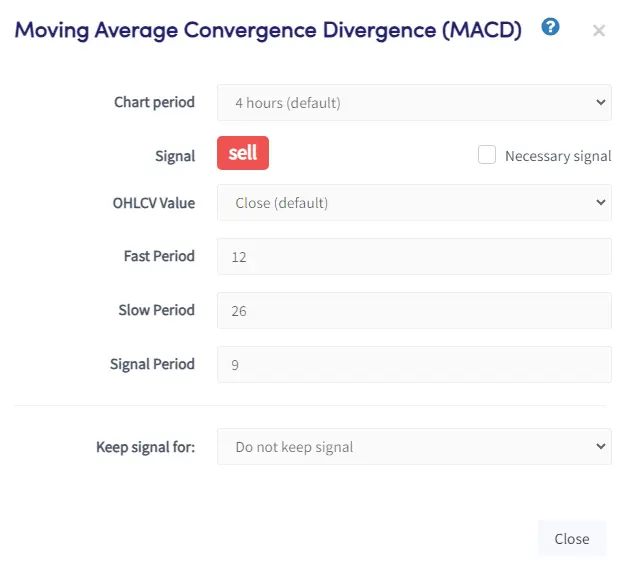Click the Fast Period label

coord(159,256)
